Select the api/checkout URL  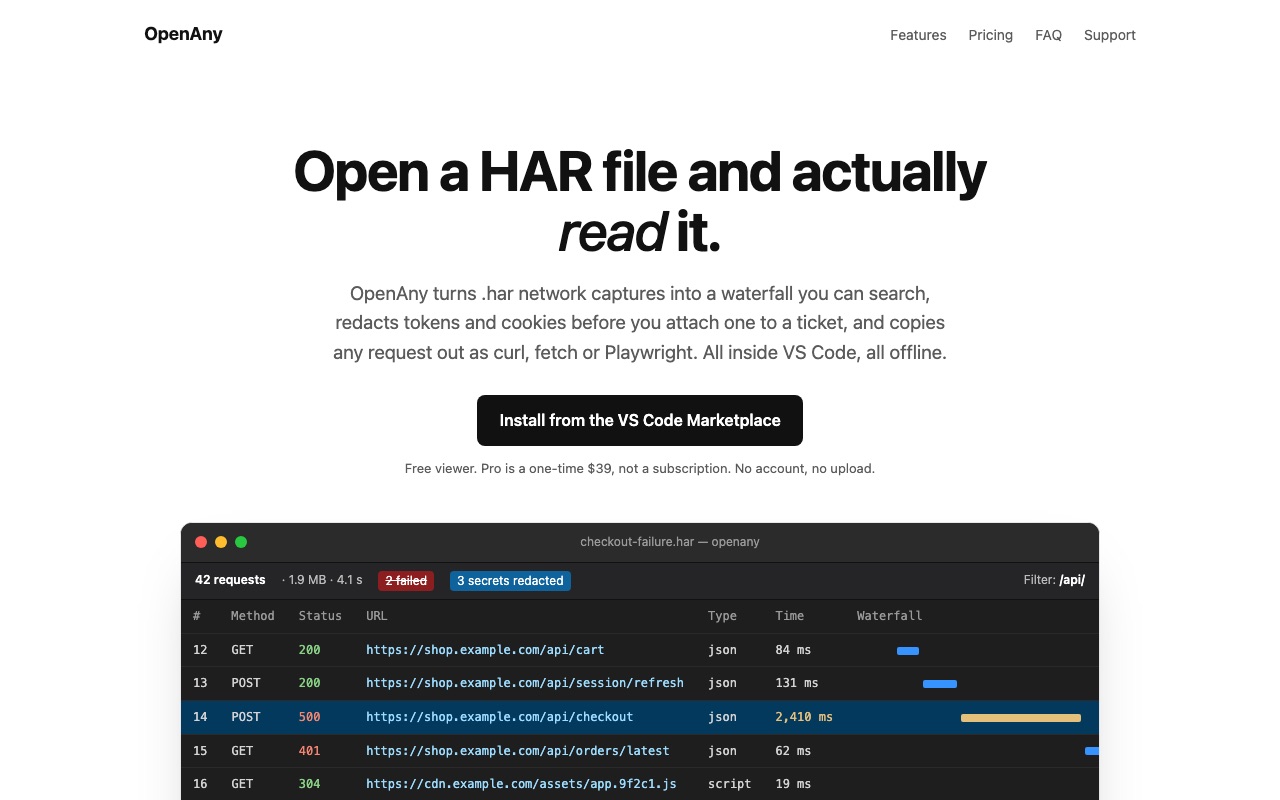coord(500,717)
